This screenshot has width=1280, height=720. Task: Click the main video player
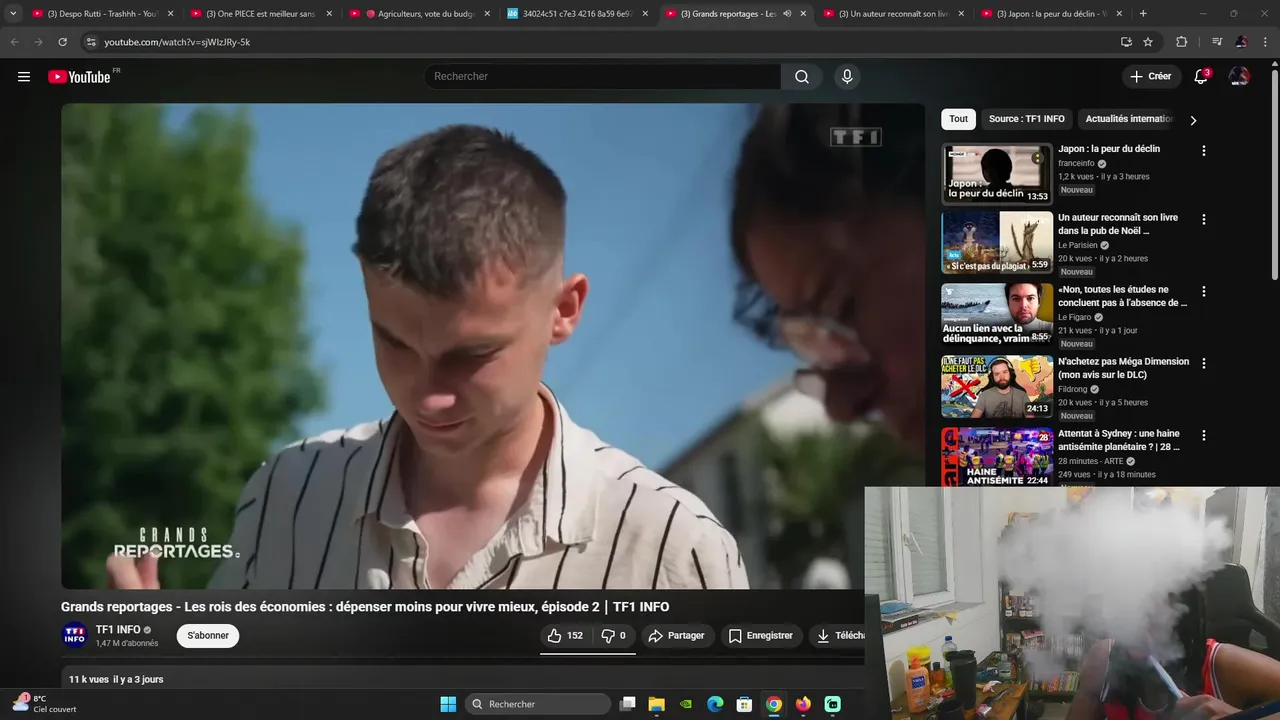click(x=493, y=346)
